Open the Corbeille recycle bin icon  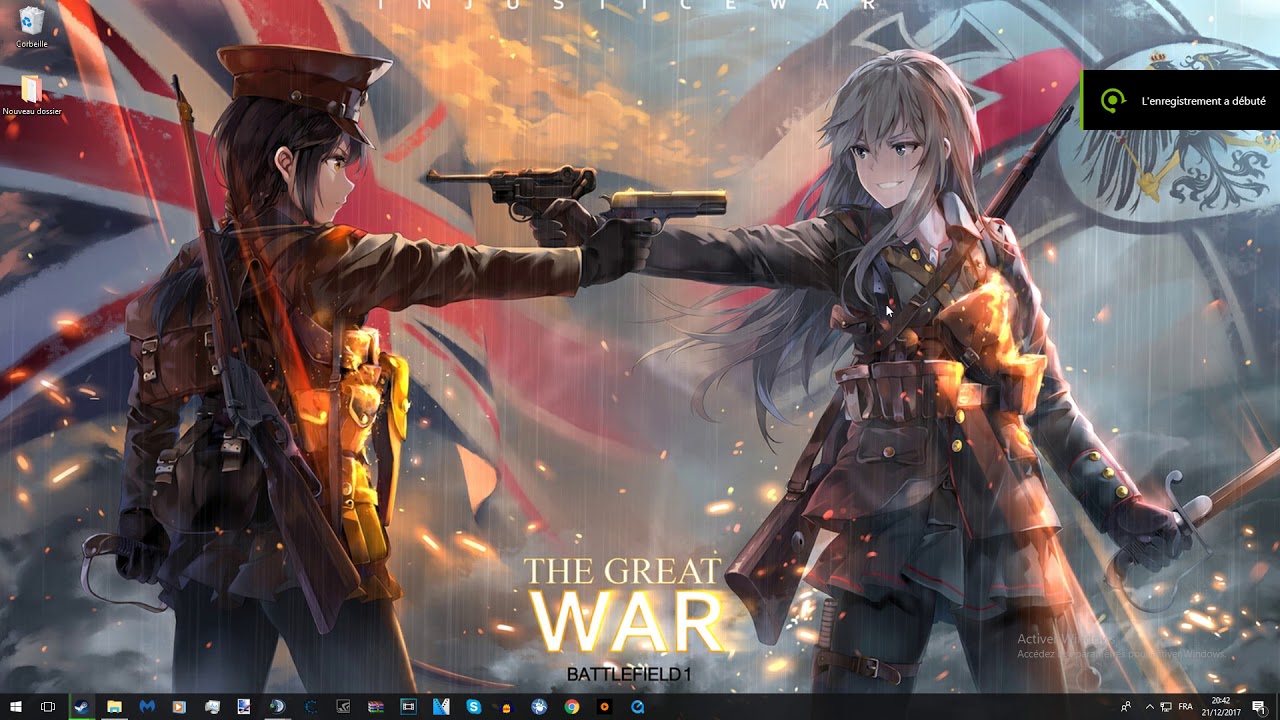[31, 27]
